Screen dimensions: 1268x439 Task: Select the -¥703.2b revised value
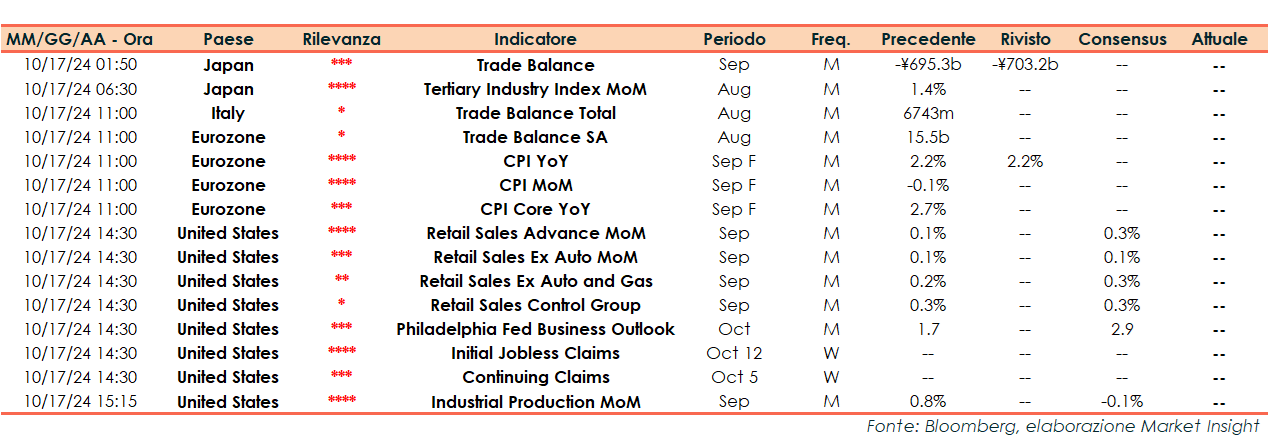pos(1025,65)
